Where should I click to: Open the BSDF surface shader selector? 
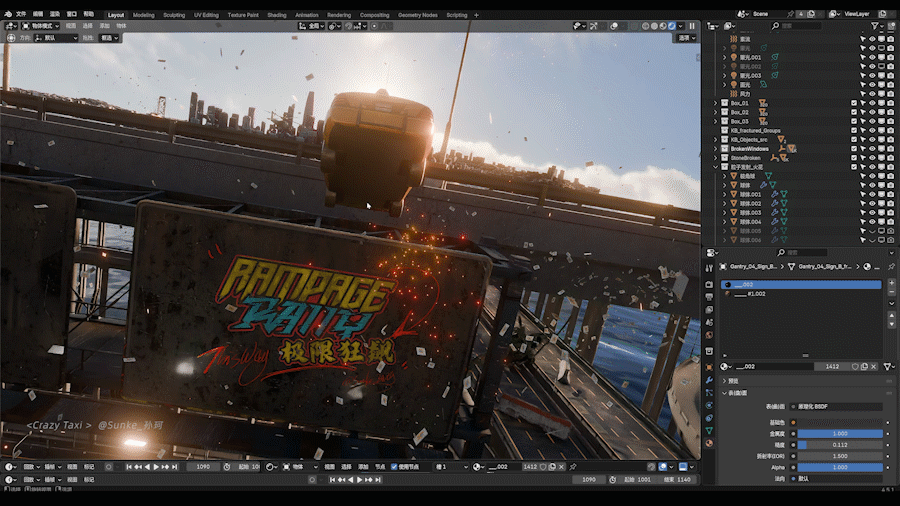(836, 407)
